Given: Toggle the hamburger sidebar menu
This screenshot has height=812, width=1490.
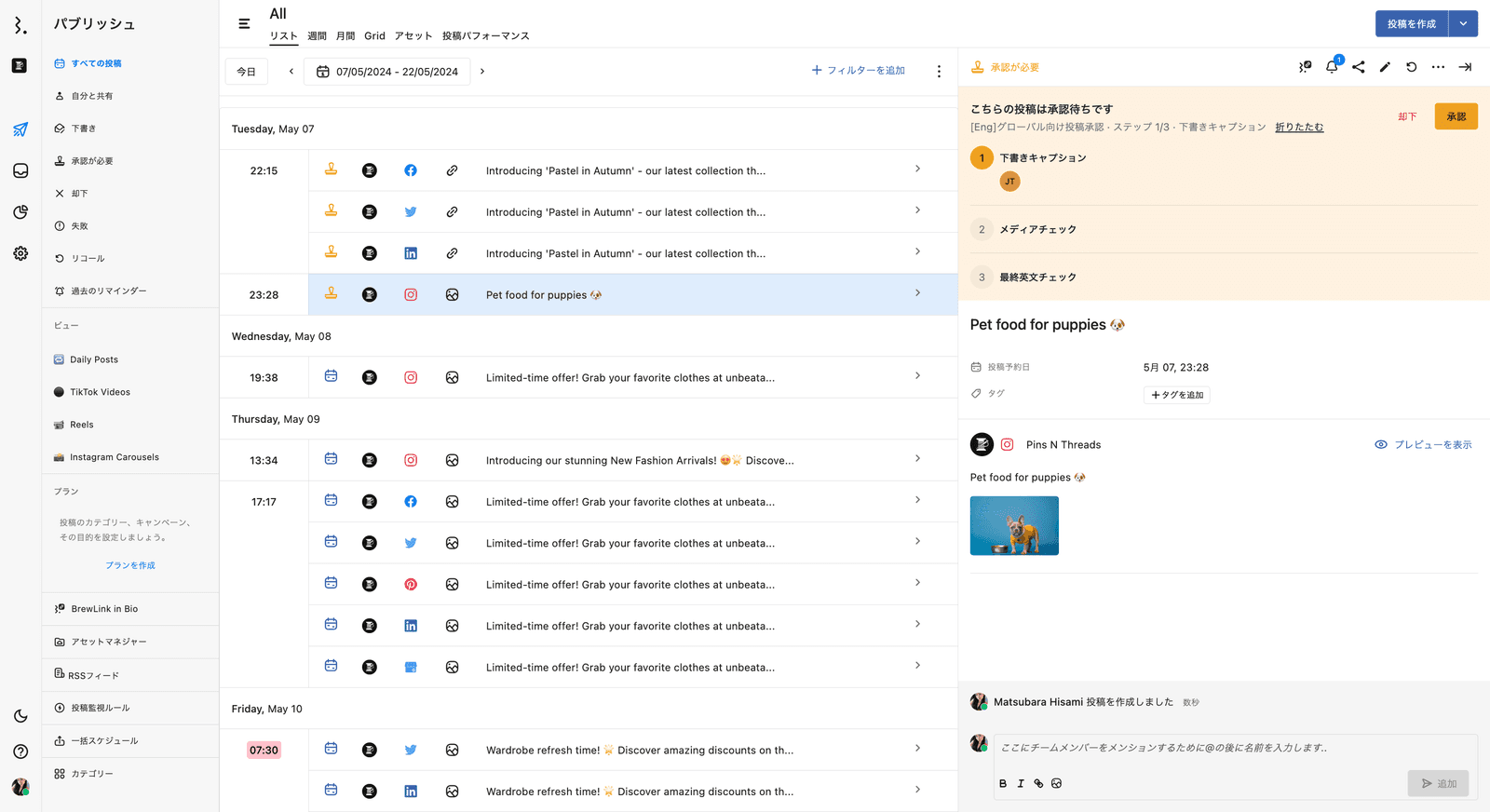Looking at the screenshot, I should (244, 24).
